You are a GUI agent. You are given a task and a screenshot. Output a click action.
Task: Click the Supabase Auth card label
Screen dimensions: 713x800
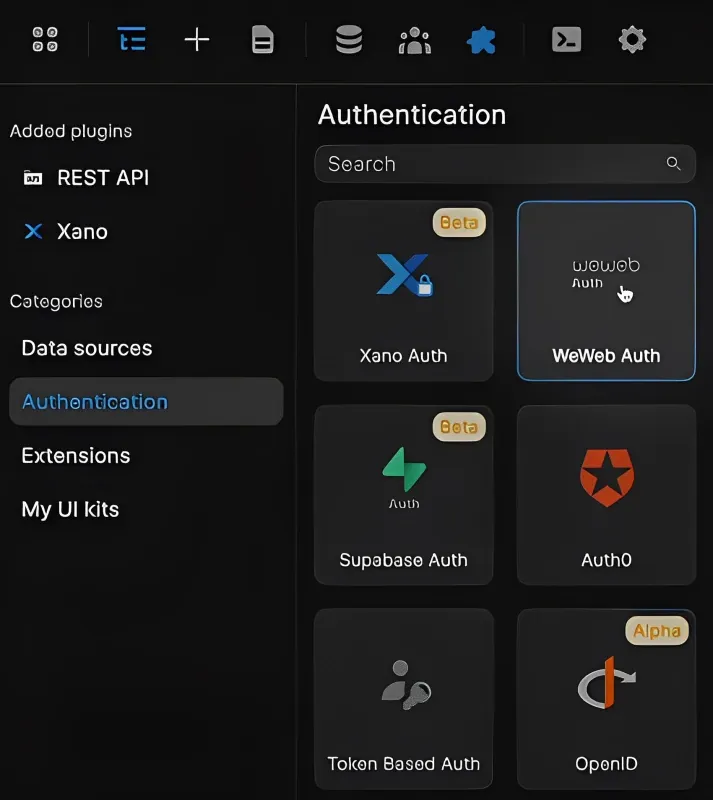(403, 560)
